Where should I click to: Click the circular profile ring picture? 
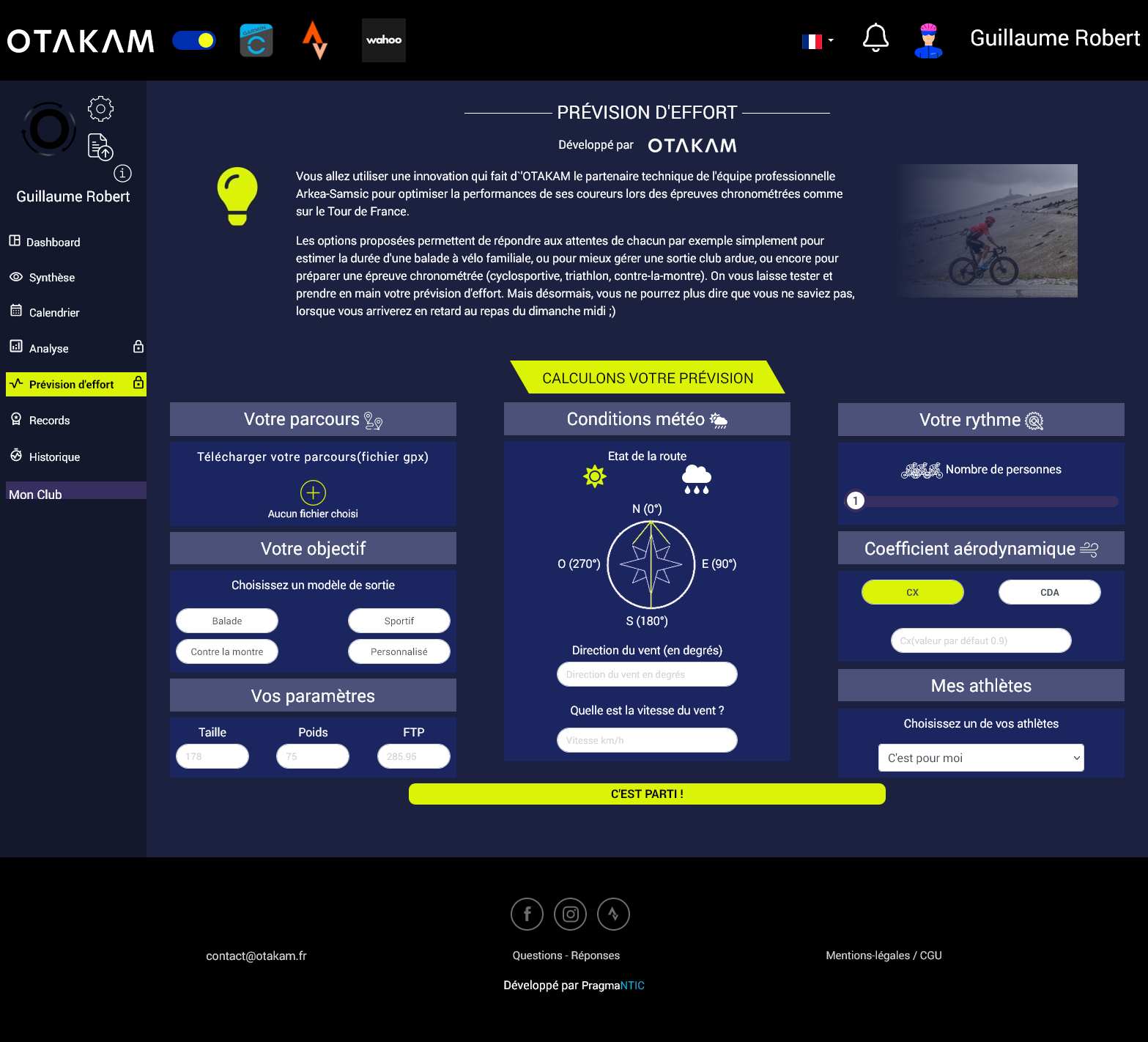[49, 129]
